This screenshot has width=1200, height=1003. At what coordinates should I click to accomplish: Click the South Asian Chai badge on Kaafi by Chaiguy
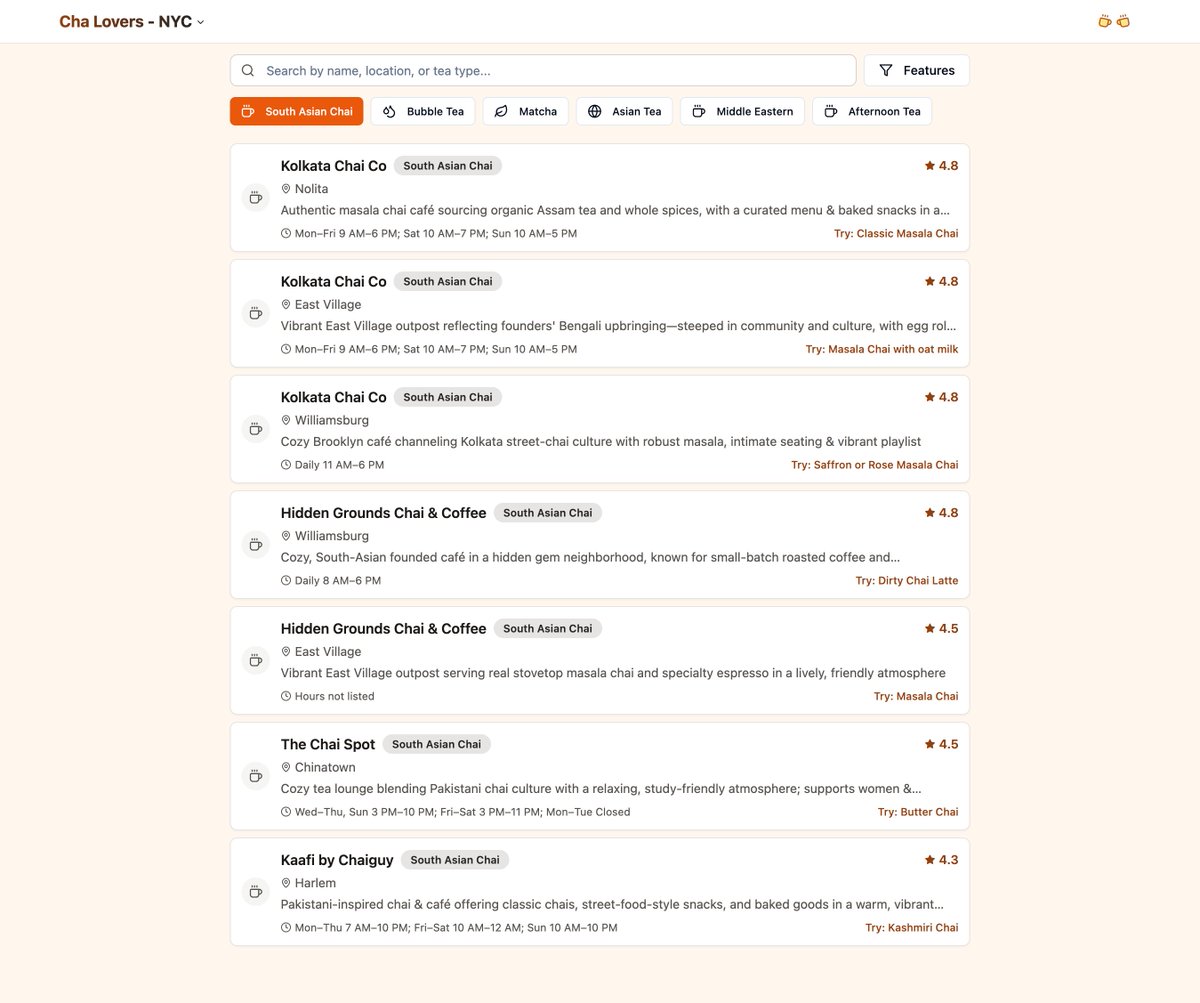click(x=455, y=859)
